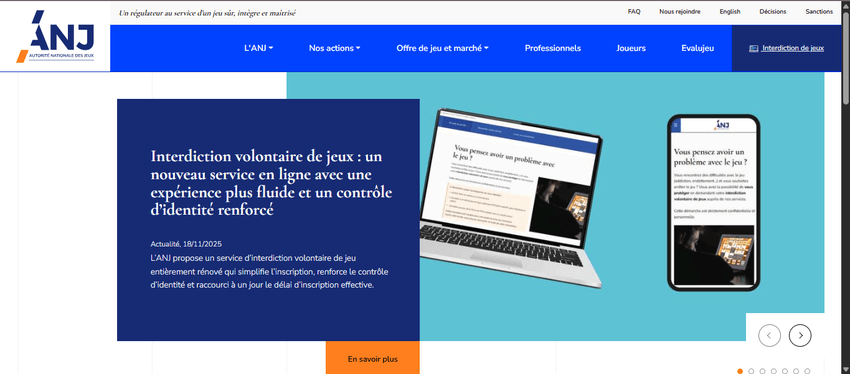Open the L'ANJ dropdown menu
The image size is (850, 374).
259,48
